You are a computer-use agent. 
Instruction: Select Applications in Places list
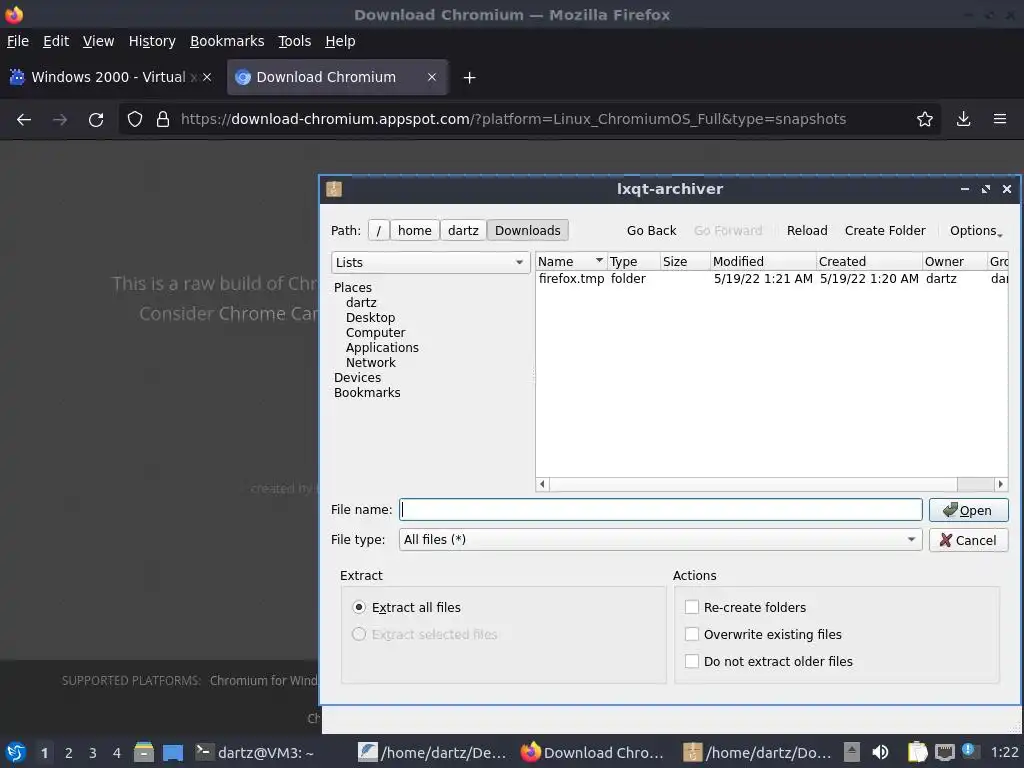tap(382, 348)
